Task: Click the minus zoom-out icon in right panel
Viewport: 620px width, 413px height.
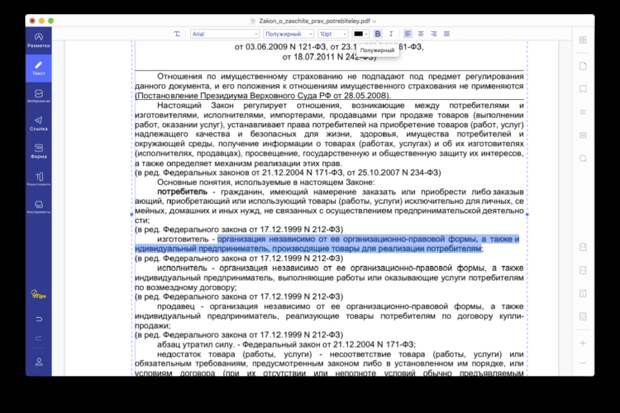Action: 583,363
